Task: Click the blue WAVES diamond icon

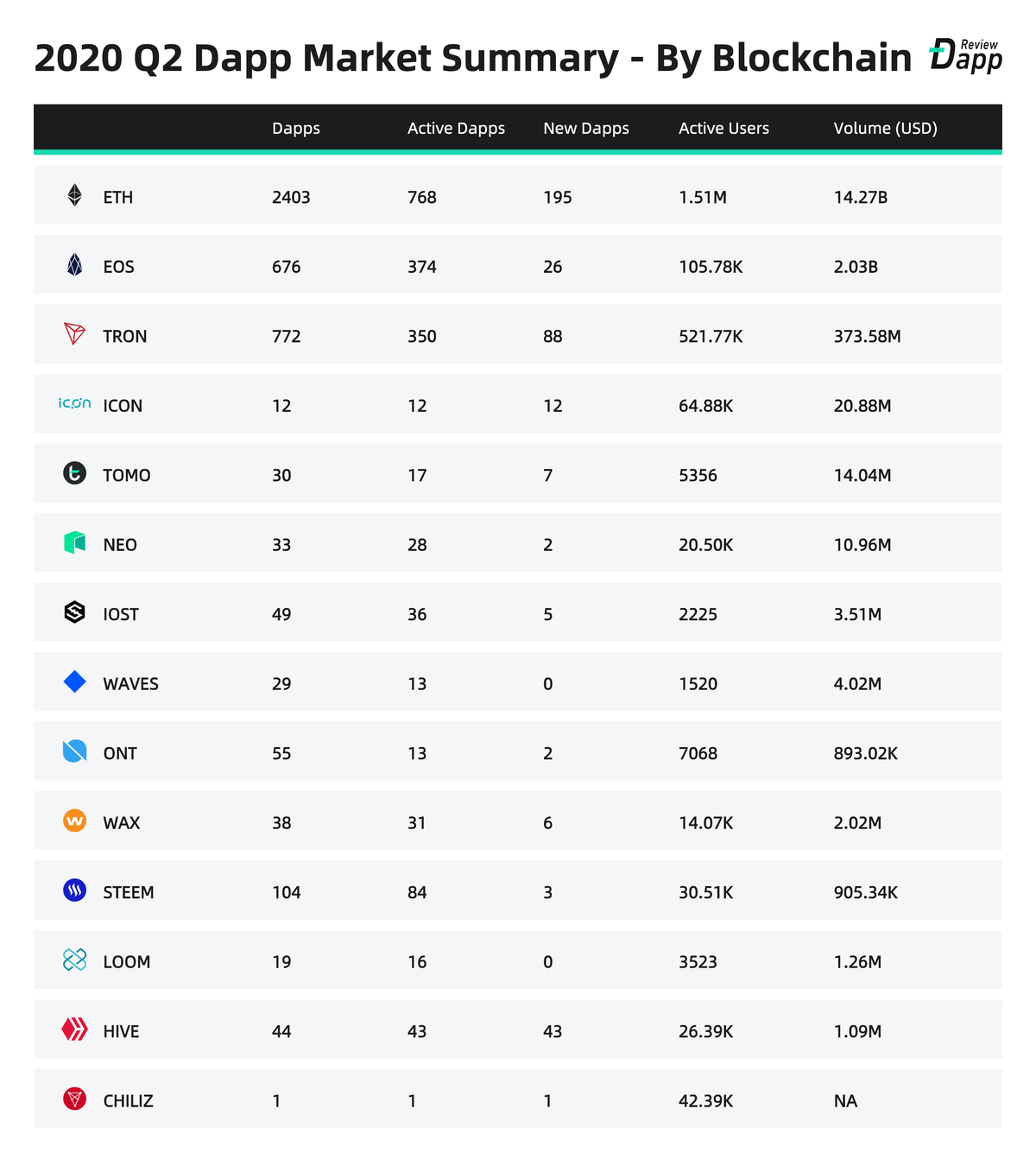Action: point(75,682)
